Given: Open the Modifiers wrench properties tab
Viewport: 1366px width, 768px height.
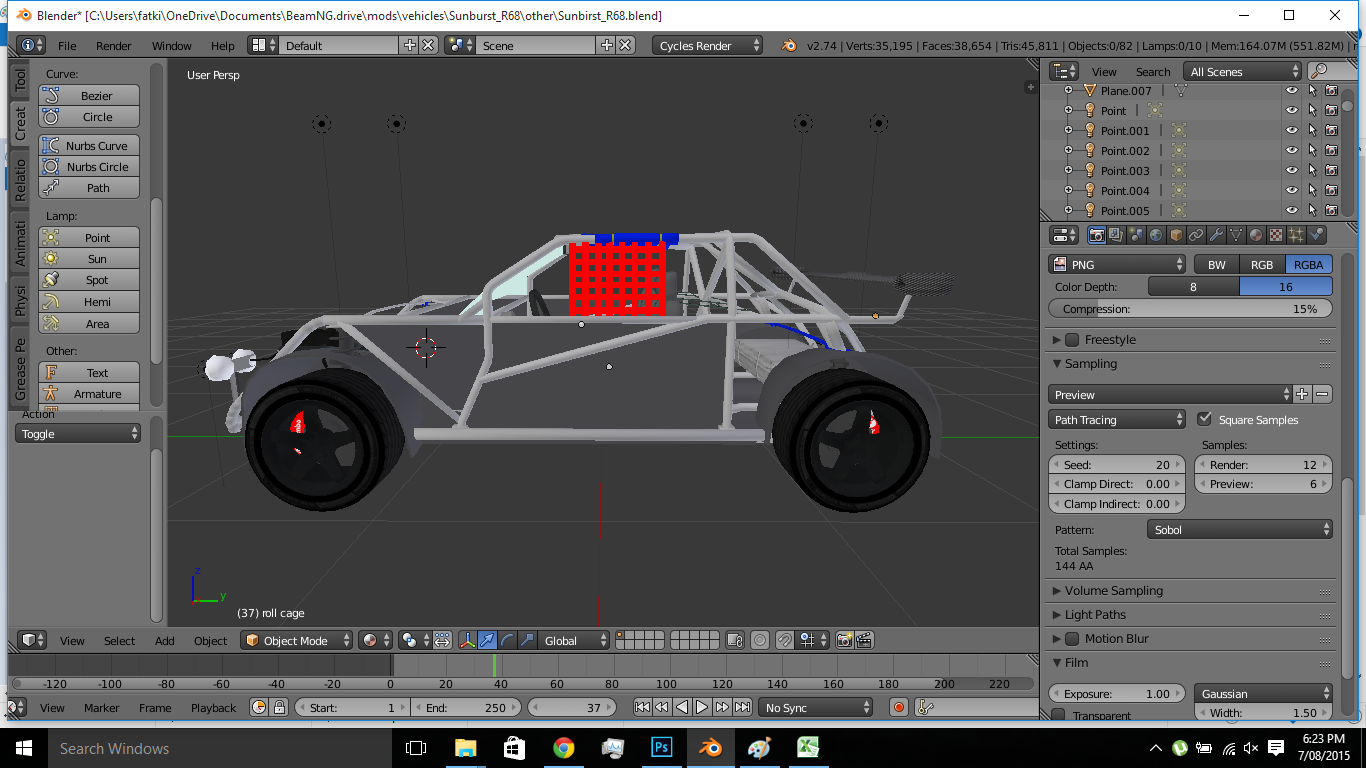Looking at the screenshot, I should click(x=1216, y=235).
